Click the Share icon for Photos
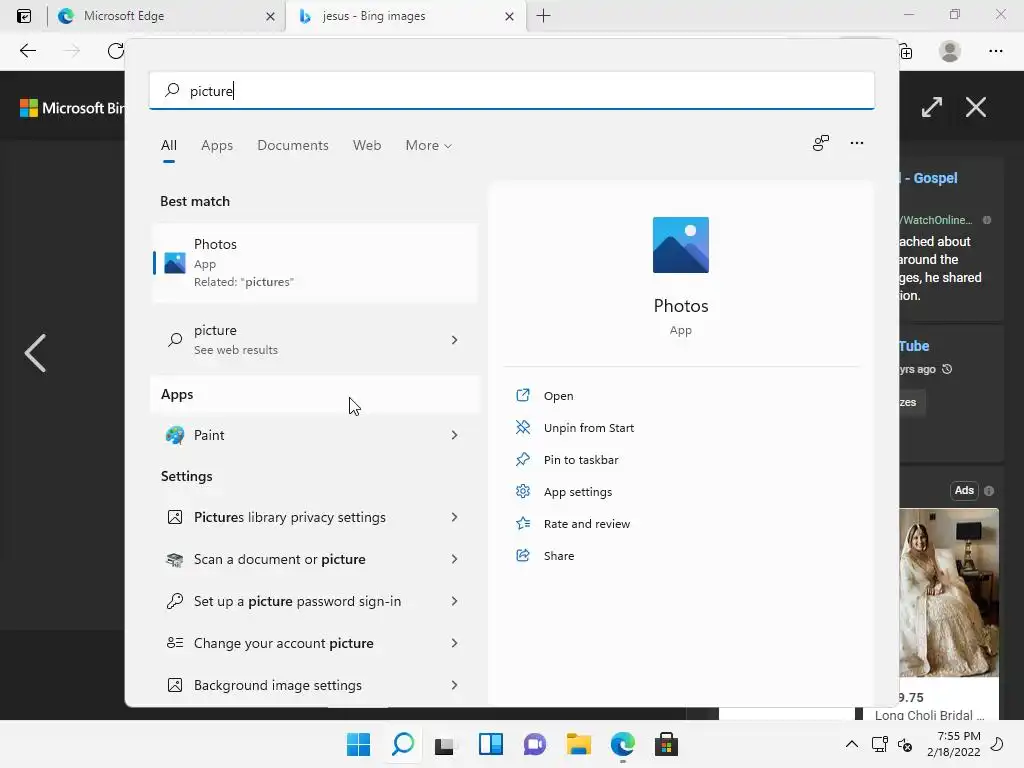The width and height of the screenshot is (1024, 768). [522, 555]
